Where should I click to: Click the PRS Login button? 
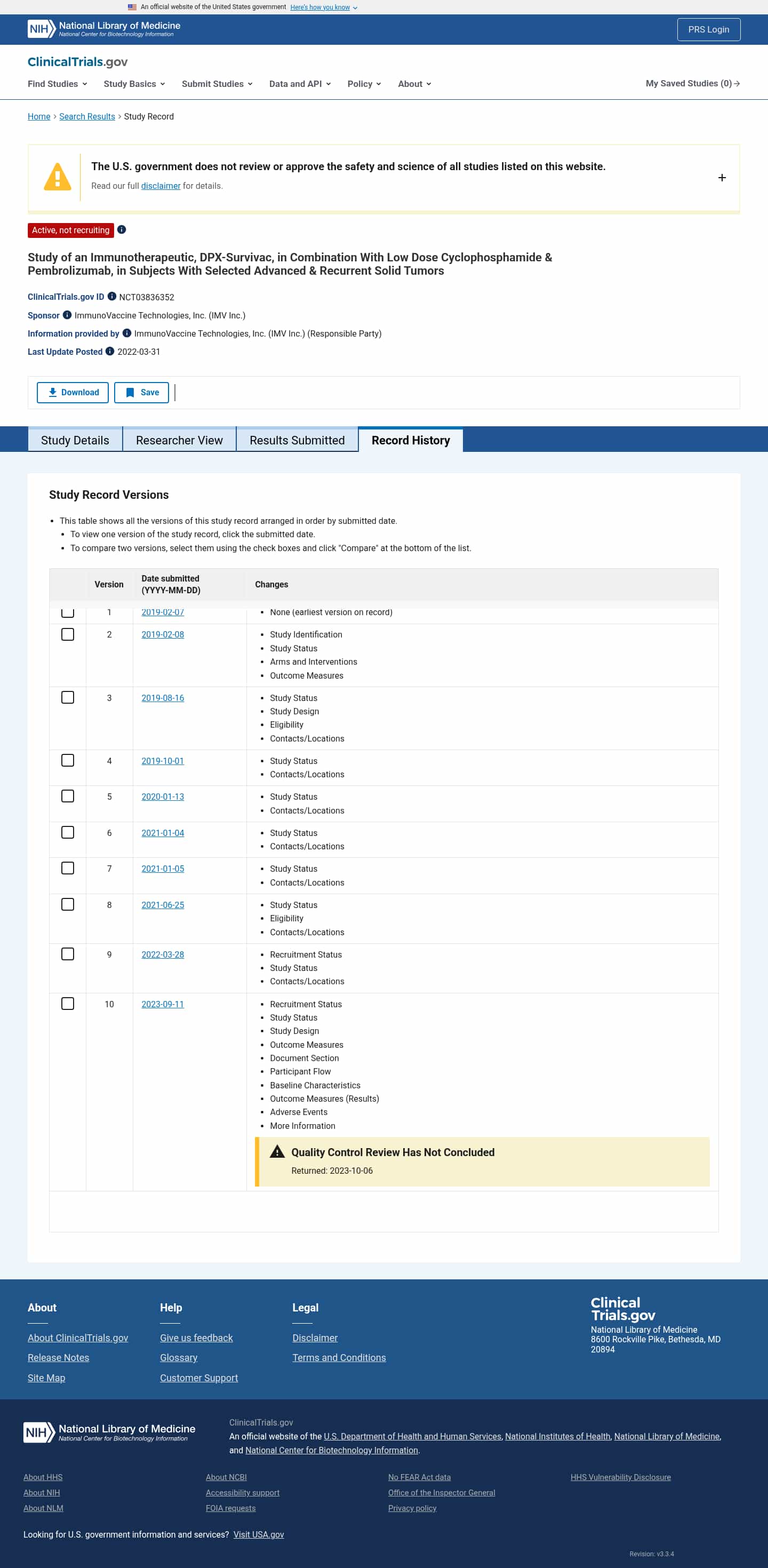click(708, 29)
